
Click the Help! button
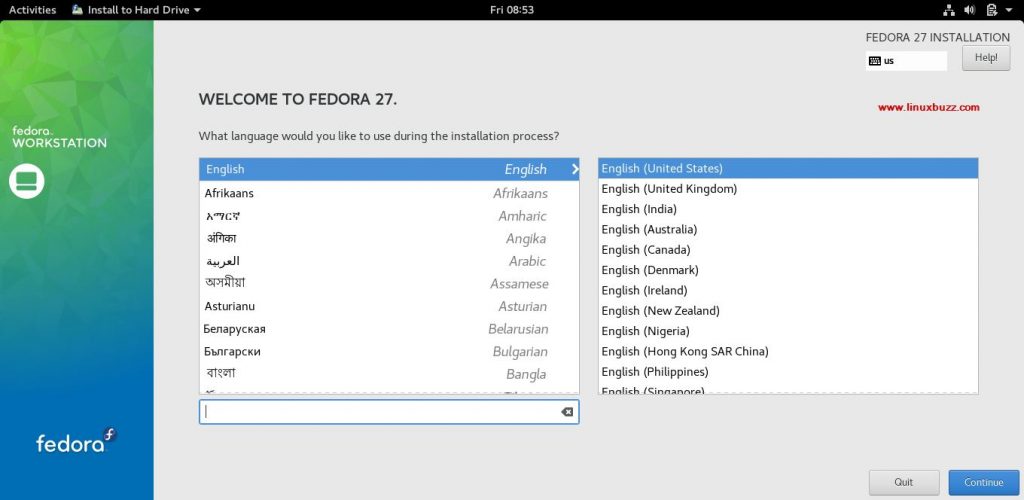point(985,57)
